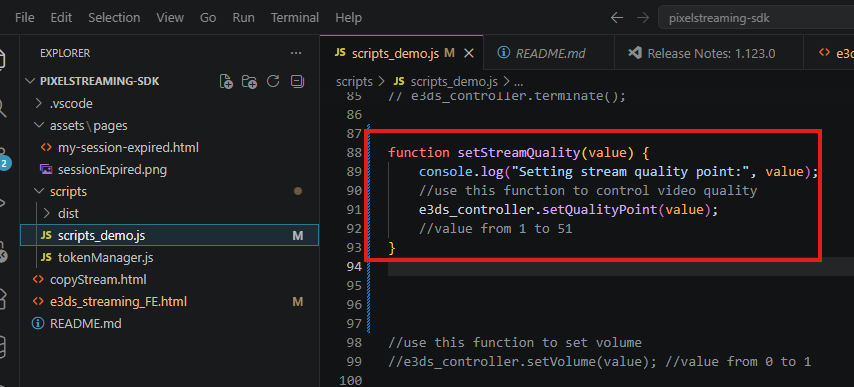Open the Terminal menu
This screenshot has height=387, width=854.
click(x=295, y=17)
